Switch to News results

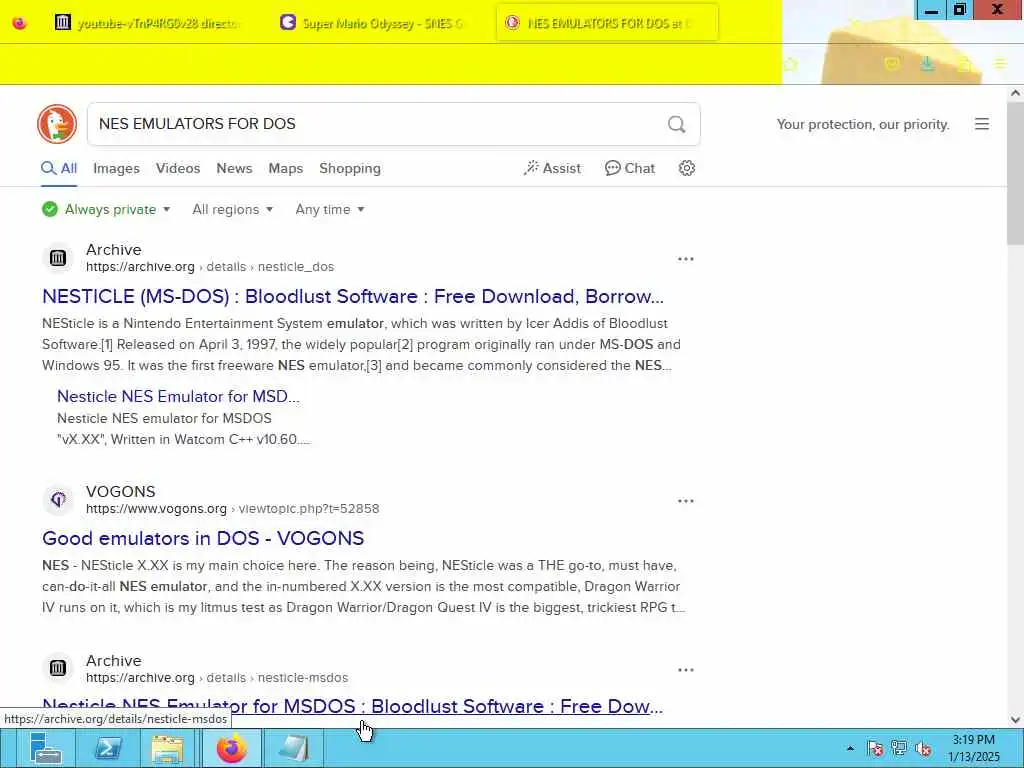pyautogui.click(x=234, y=168)
